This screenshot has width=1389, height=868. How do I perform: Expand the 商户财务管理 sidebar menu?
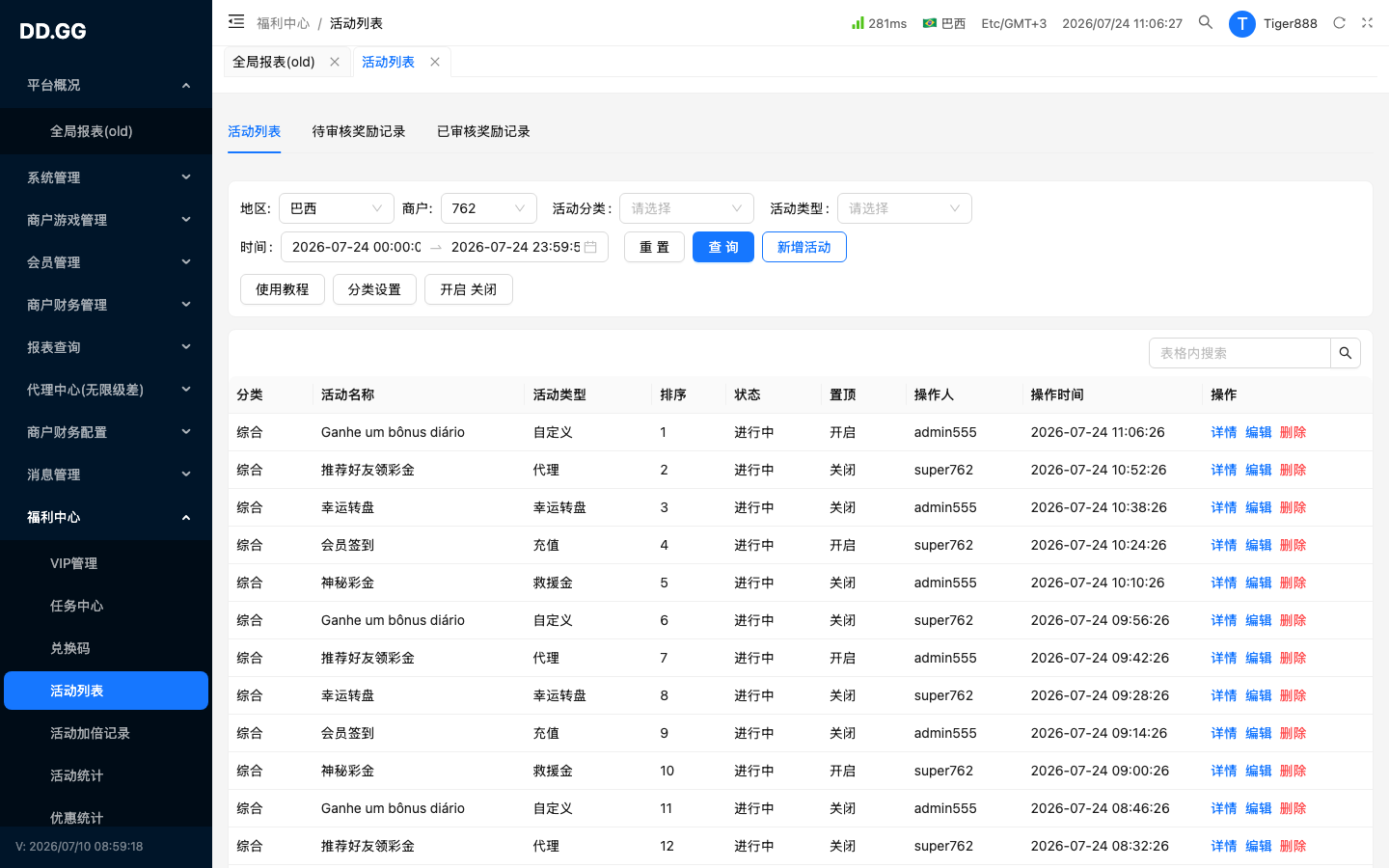(106, 305)
